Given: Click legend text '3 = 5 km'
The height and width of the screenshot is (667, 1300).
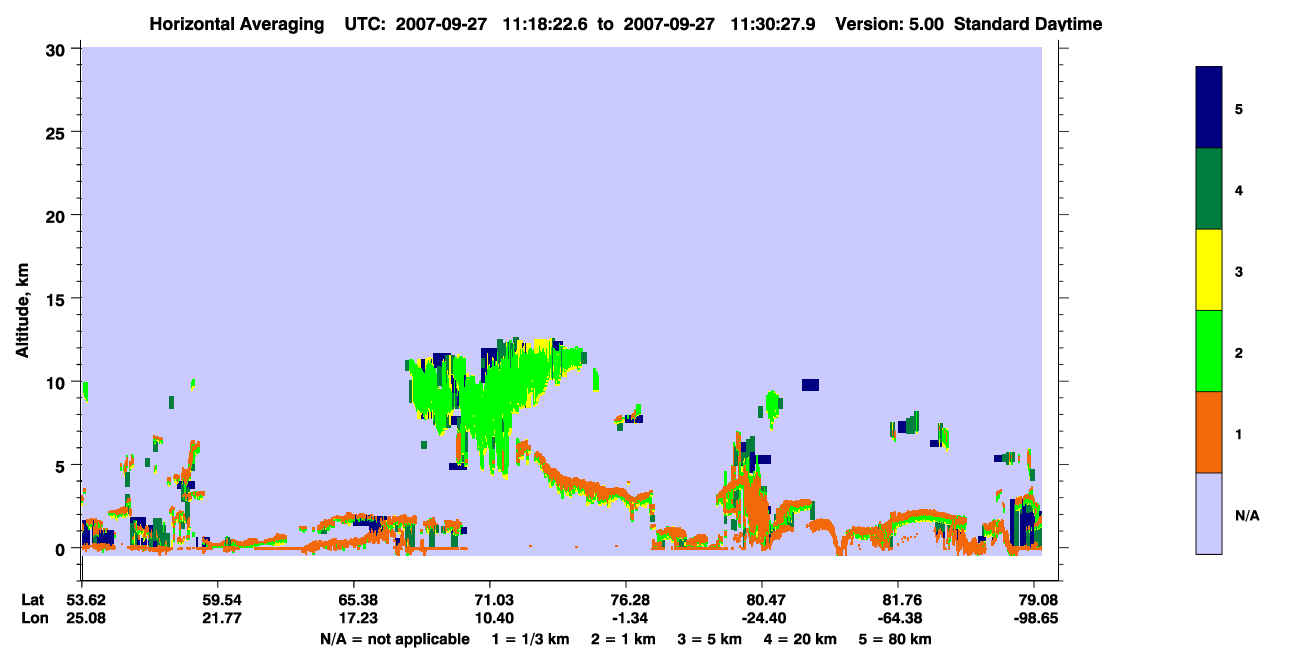Looking at the screenshot, I should tap(709, 638).
